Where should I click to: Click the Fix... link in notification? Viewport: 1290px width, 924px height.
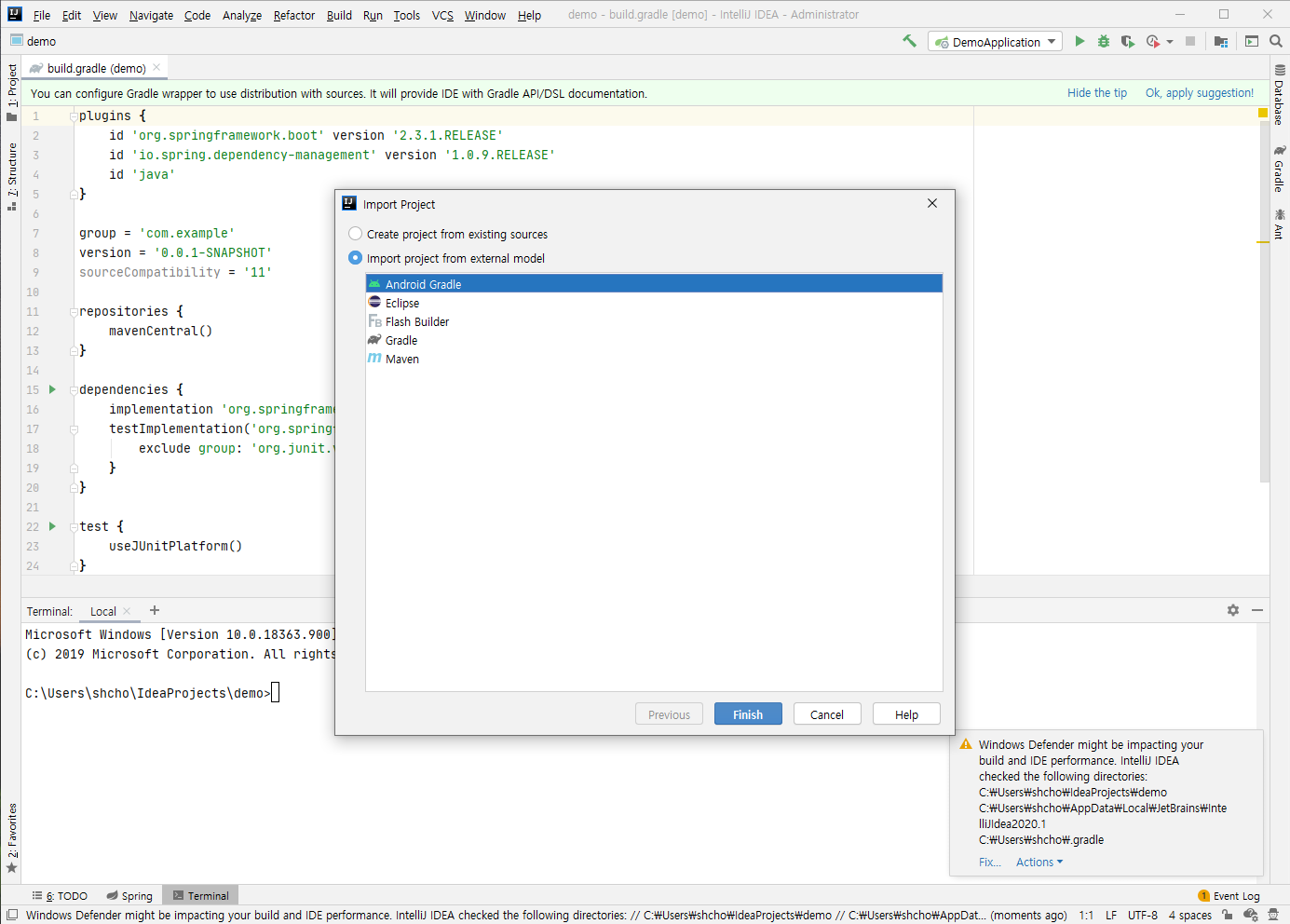990,863
